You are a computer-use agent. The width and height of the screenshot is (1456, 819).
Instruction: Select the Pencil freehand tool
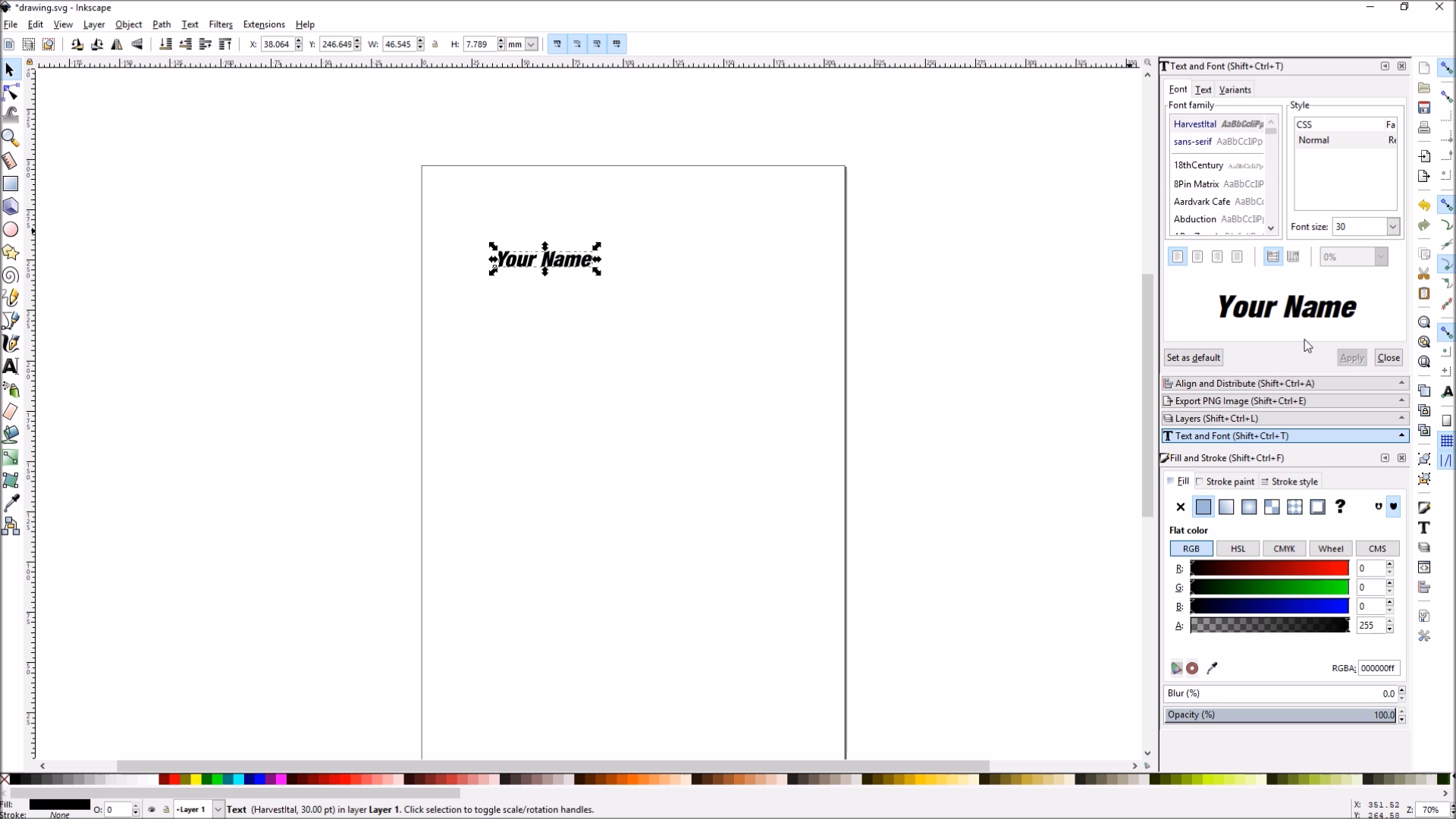pos(11,298)
